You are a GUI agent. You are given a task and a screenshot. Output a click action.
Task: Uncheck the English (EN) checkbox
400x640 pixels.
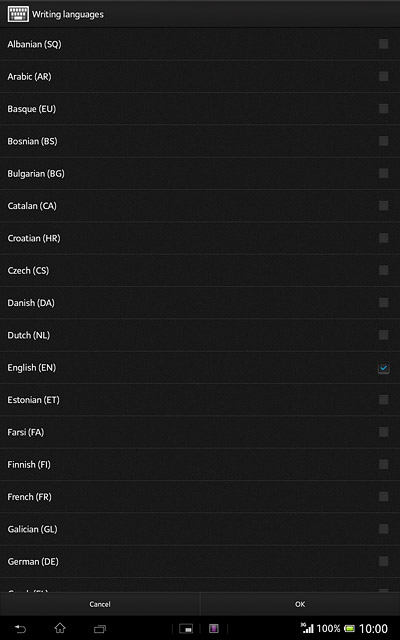click(383, 368)
